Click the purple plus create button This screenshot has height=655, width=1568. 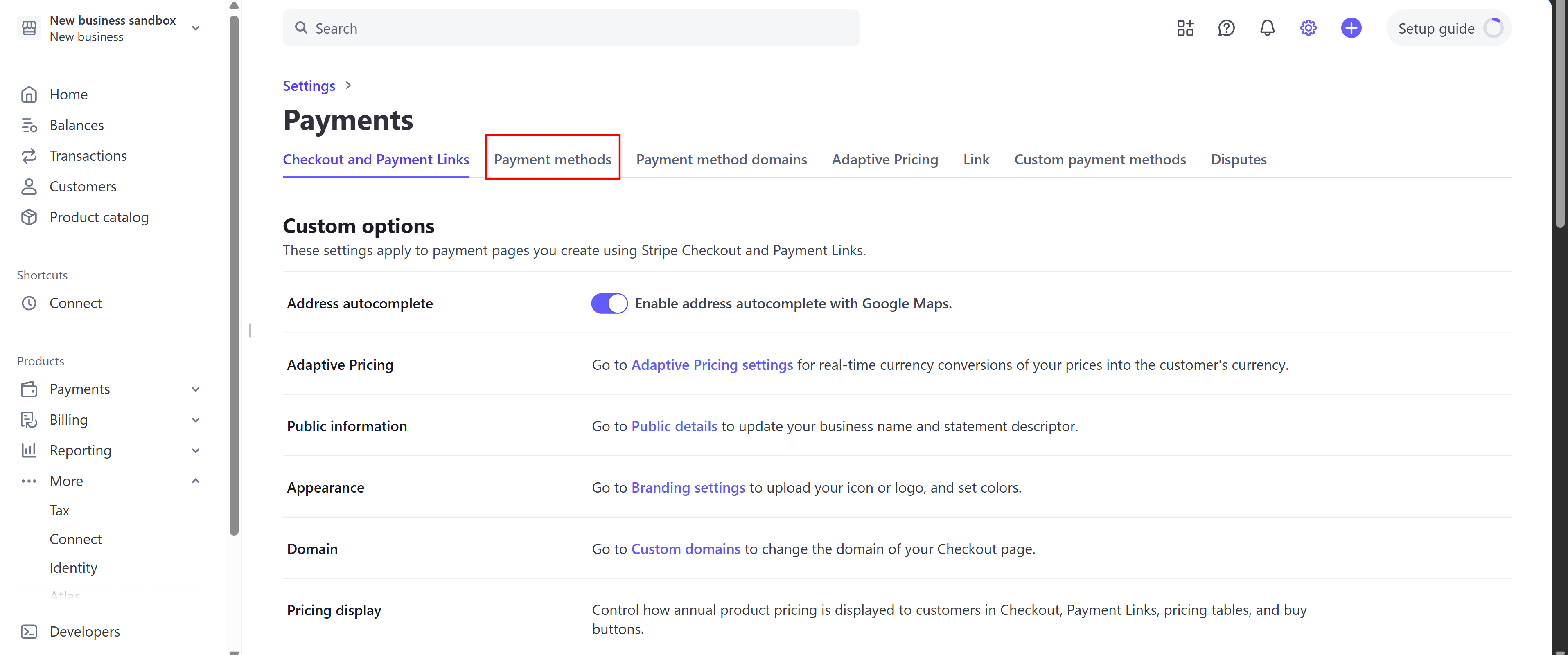pos(1351,28)
